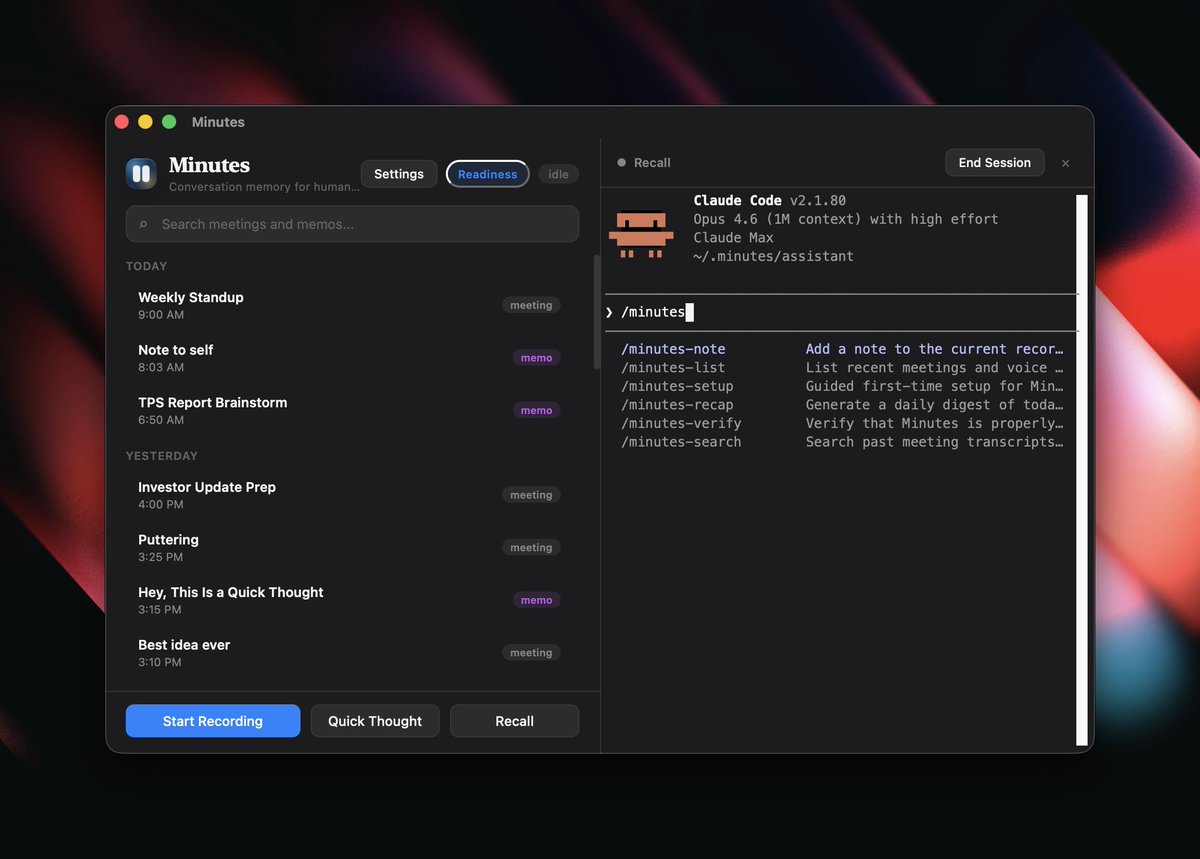Select the /minutes-list command

click(842, 368)
